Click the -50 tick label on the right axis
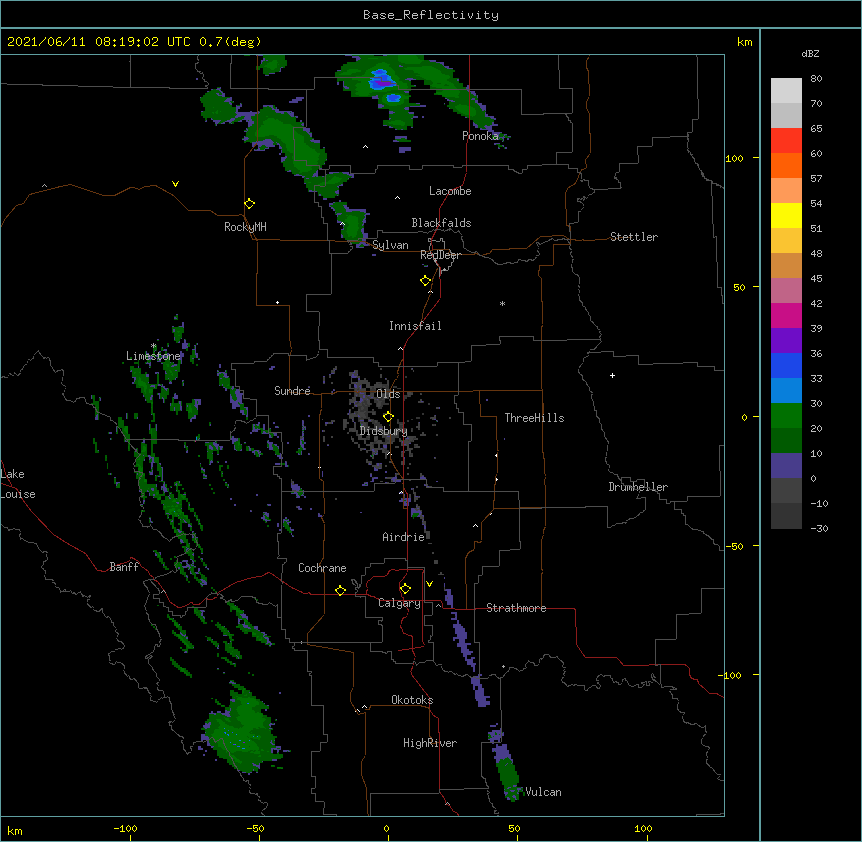 pos(734,546)
